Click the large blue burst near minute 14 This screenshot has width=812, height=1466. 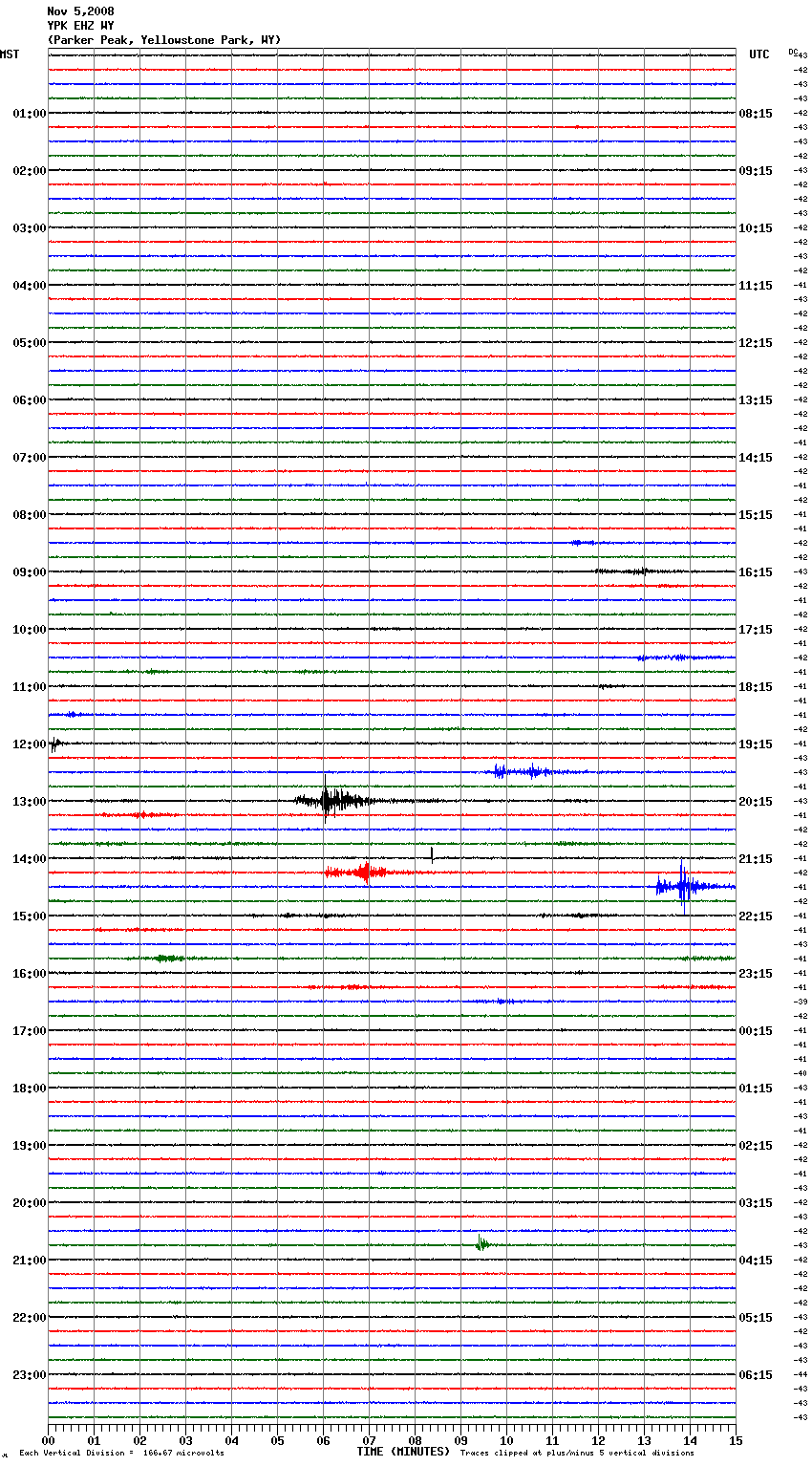686,887
